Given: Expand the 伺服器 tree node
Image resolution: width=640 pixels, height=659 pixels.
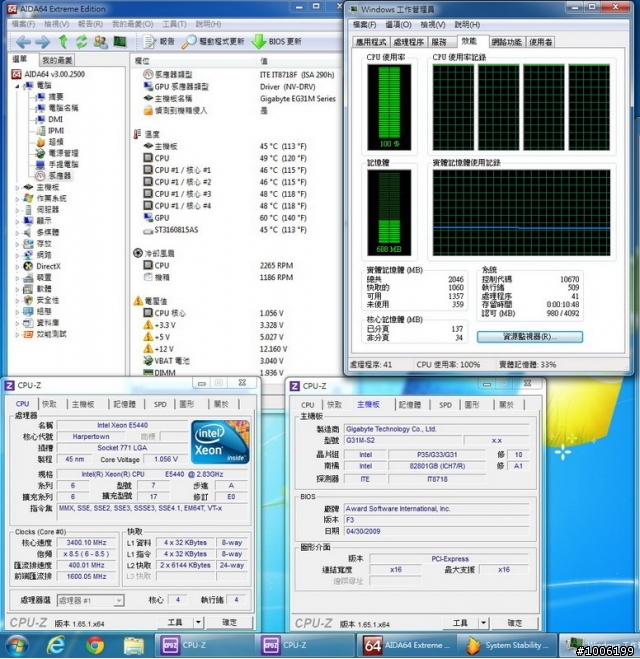Looking at the screenshot, I should (x=17, y=210).
